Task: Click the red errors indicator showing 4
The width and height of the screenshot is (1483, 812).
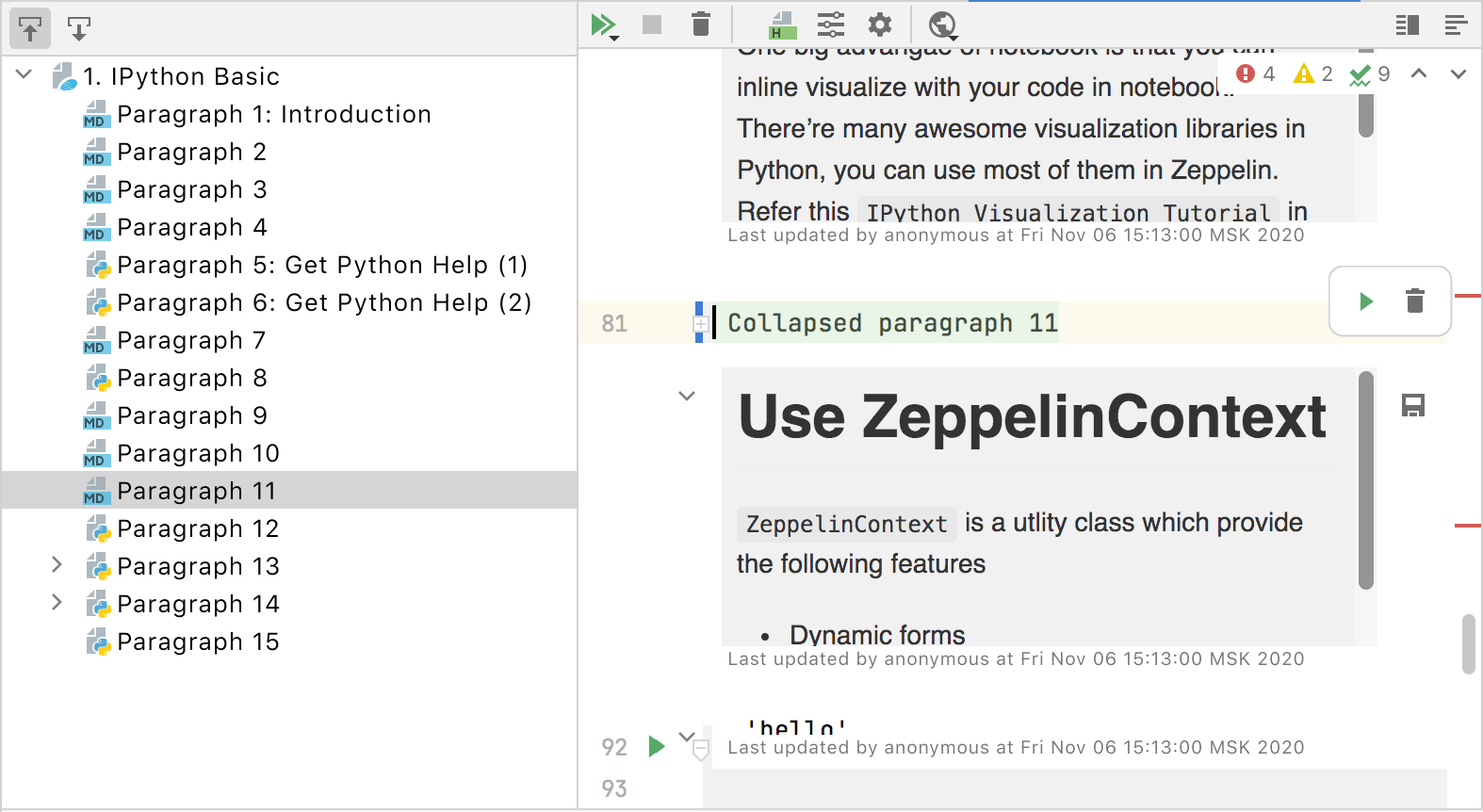Action: pyautogui.click(x=1256, y=73)
